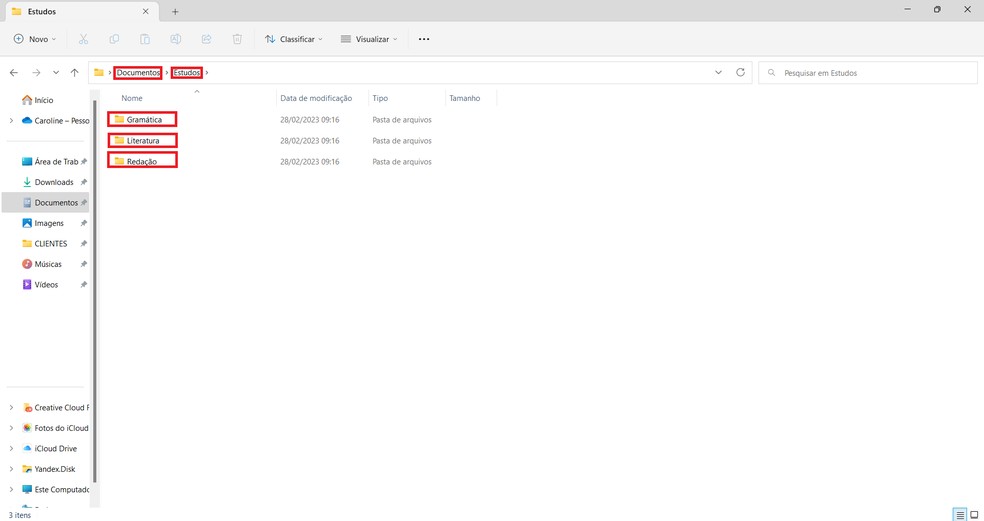Expand the address bar history dropdown
Screen dimensions: 984x521
pyautogui.click(x=719, y=73)
